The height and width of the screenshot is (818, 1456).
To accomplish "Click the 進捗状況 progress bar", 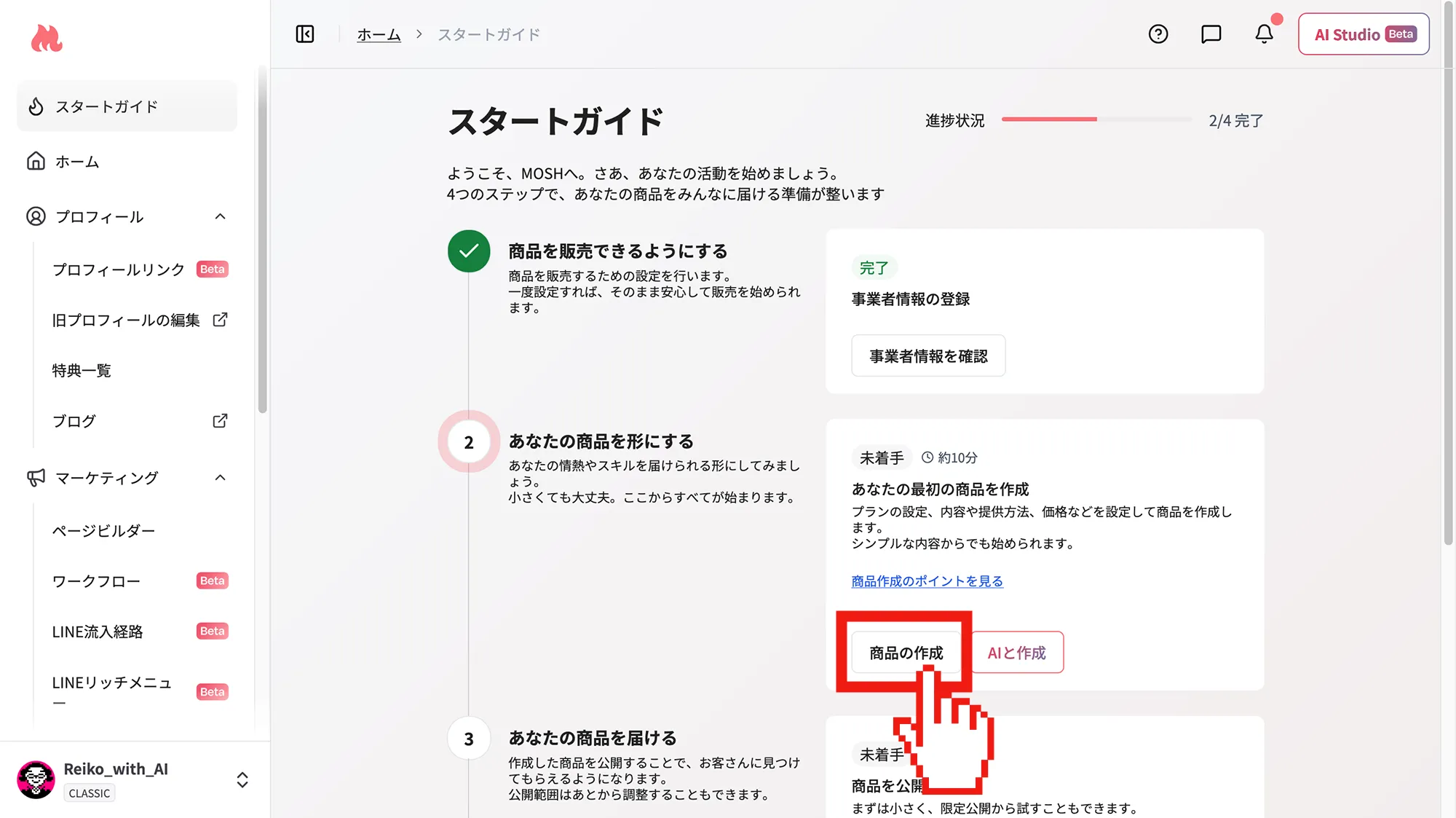I will coord(1096,119).
